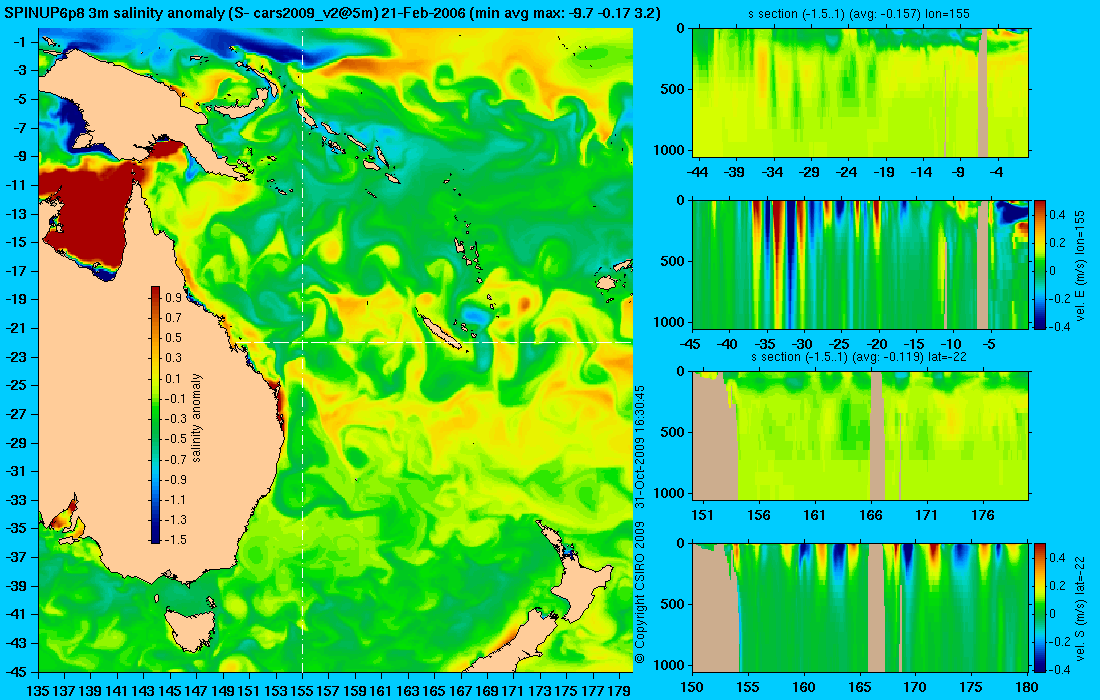
Task: Click the -23 latitude tick on main map
Action: (17, 356)
